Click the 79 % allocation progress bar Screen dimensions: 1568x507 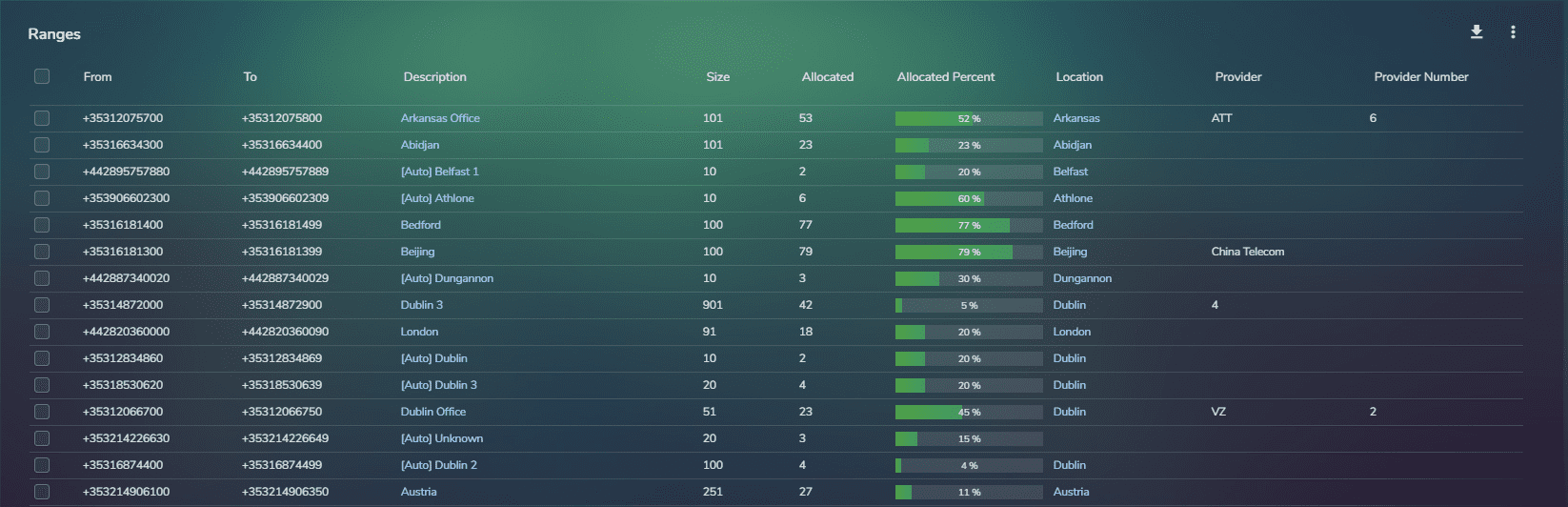(969, 252)
